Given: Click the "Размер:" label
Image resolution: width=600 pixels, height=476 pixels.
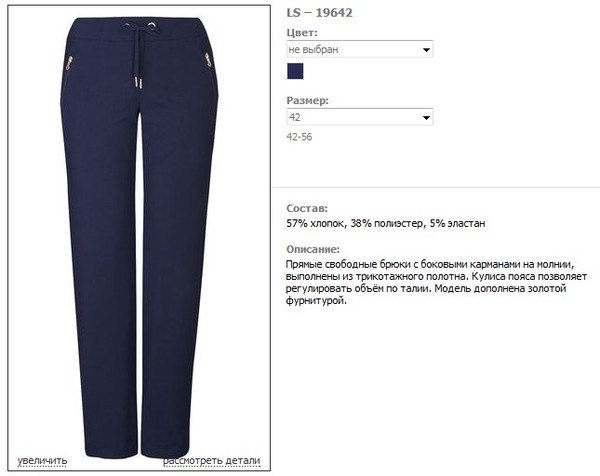Looking at the screenshot, I should [308, 101].
